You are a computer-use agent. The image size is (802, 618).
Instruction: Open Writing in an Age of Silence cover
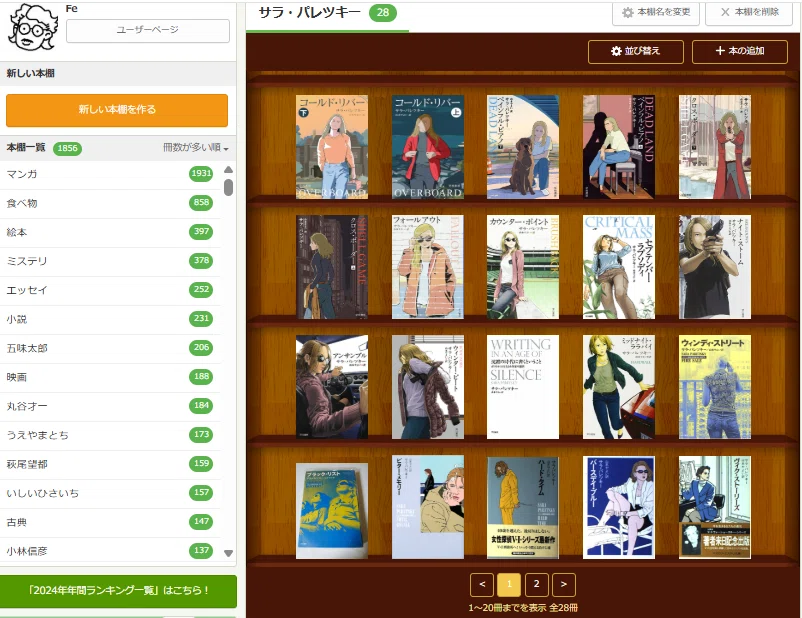(523, 387)
